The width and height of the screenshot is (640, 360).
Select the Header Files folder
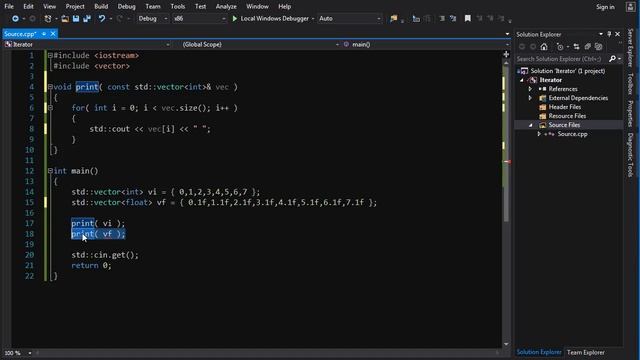pyautogui.click(x=564, y=107)
